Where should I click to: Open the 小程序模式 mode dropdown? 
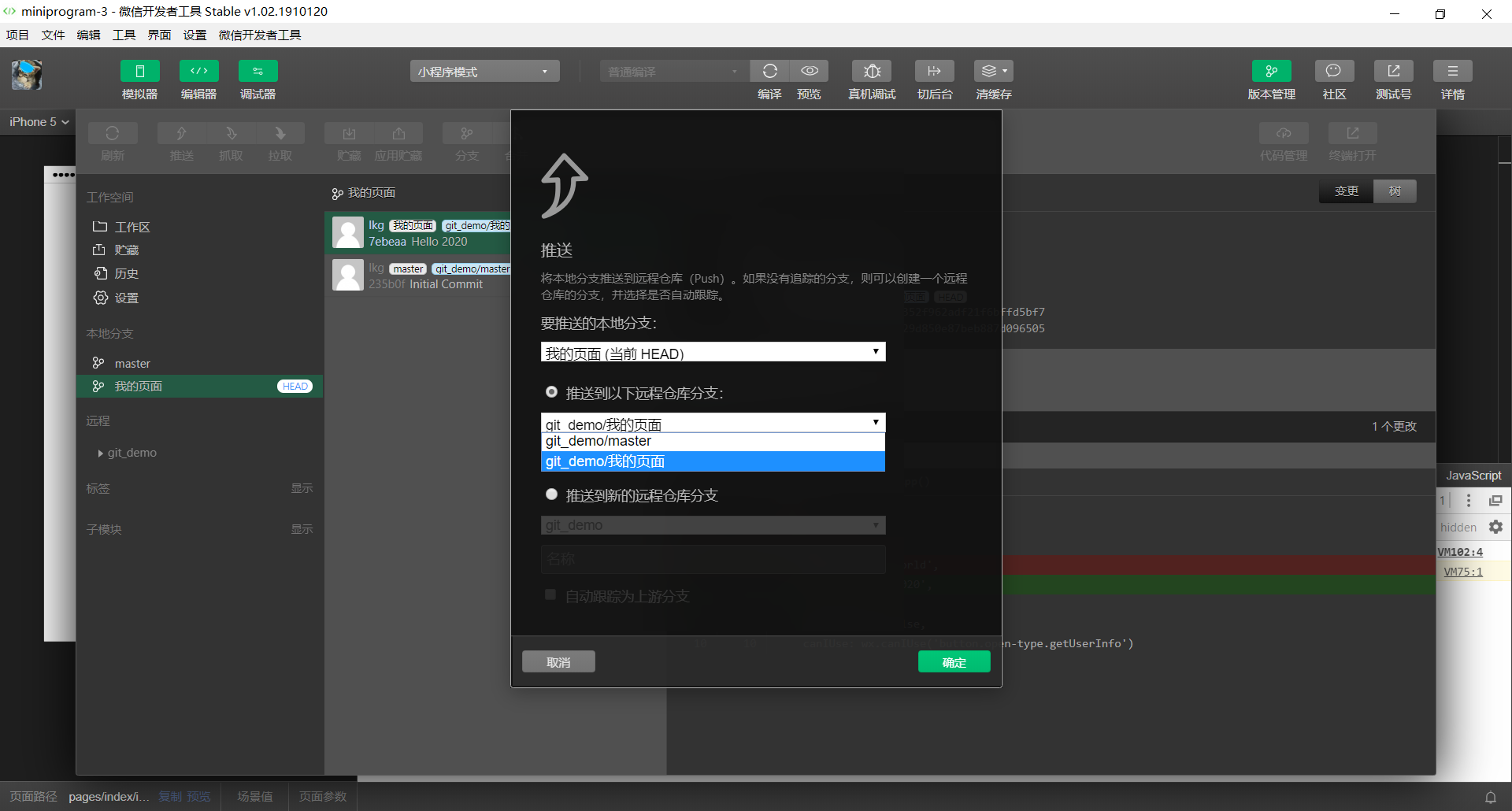[485, 72]
